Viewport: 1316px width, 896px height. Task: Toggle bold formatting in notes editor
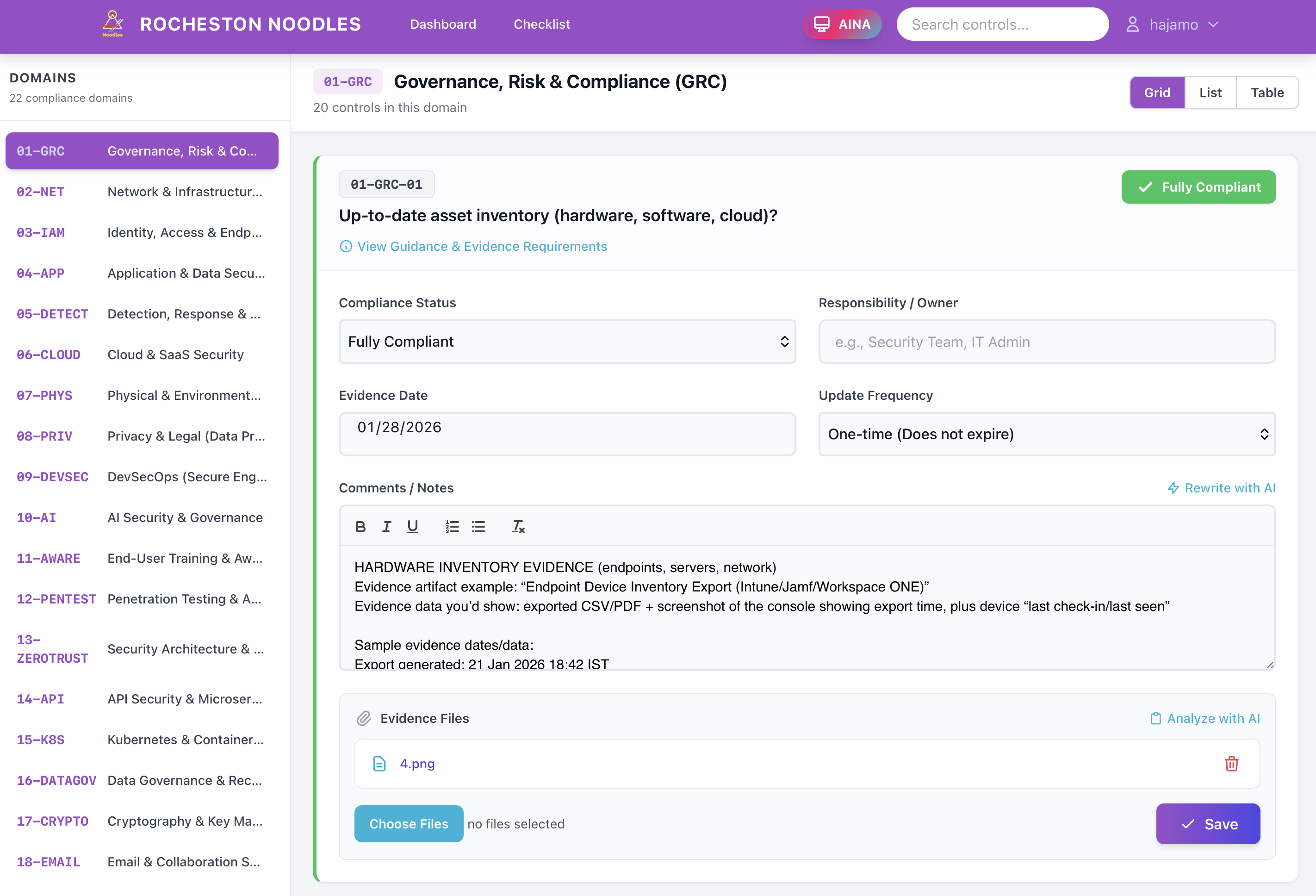pyautogui.click(x=360, y=527)
